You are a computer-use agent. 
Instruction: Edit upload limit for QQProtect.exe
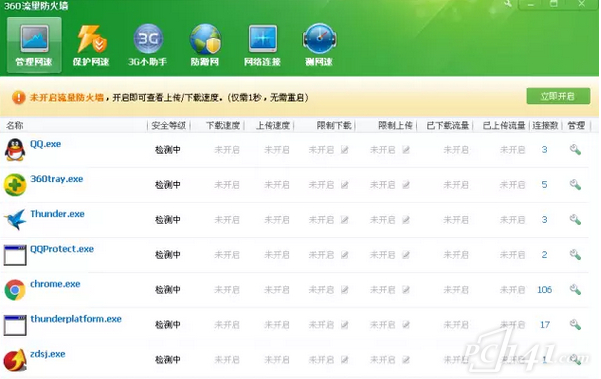[406, 255]
